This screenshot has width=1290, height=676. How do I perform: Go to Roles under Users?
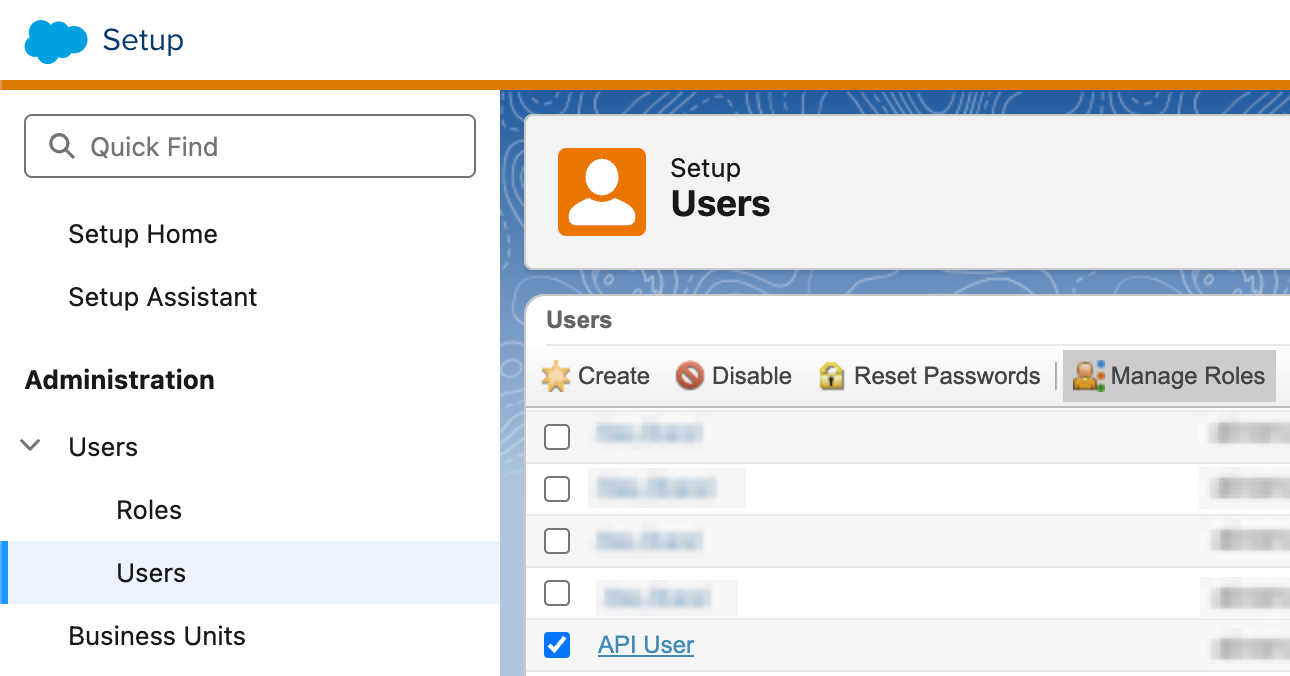[149, 510]
